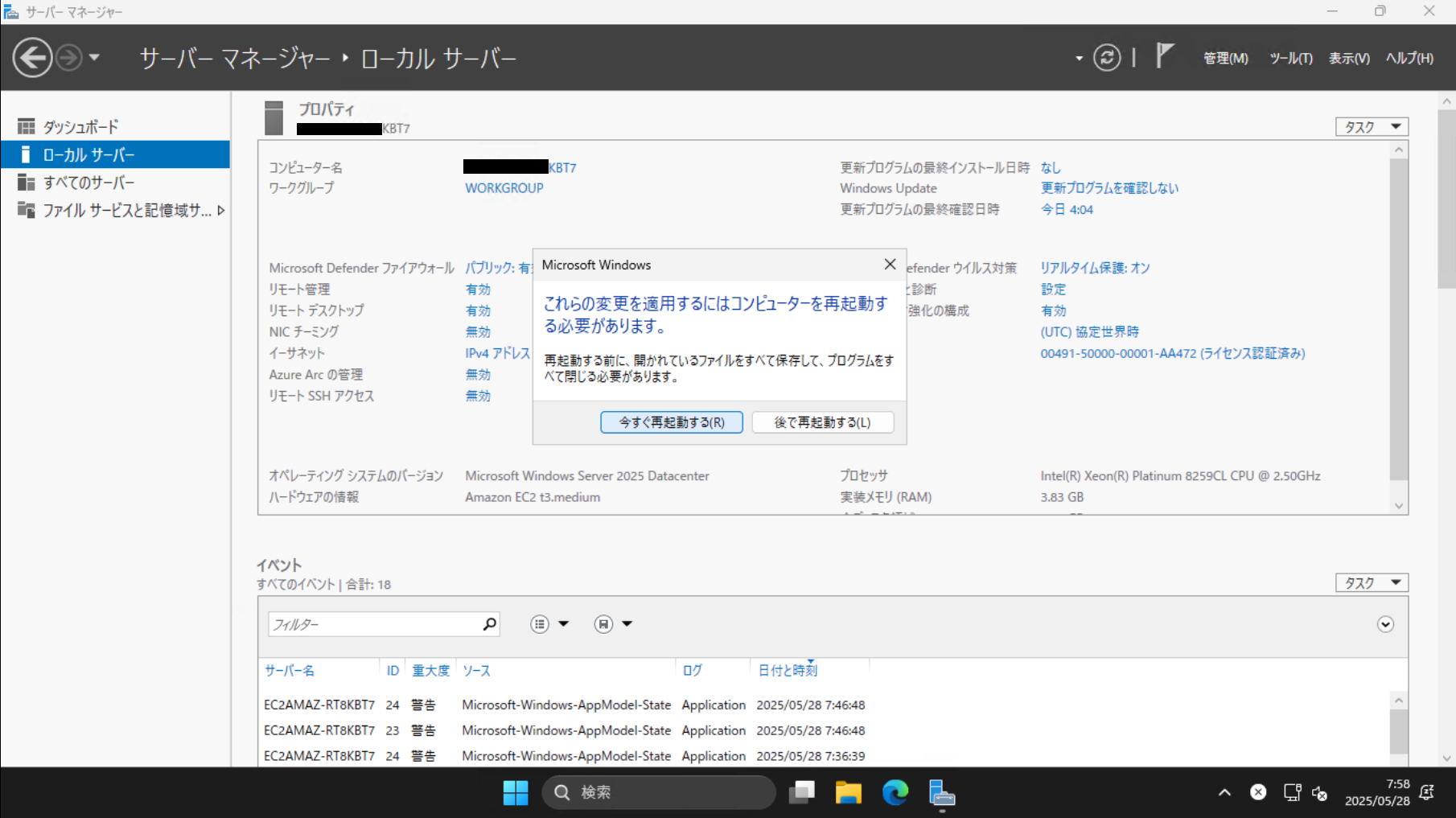The width and height of the screenshot is (1456, 818).
Task: Click properties panel scroll down arrow
Action: tap(1399, 506)
